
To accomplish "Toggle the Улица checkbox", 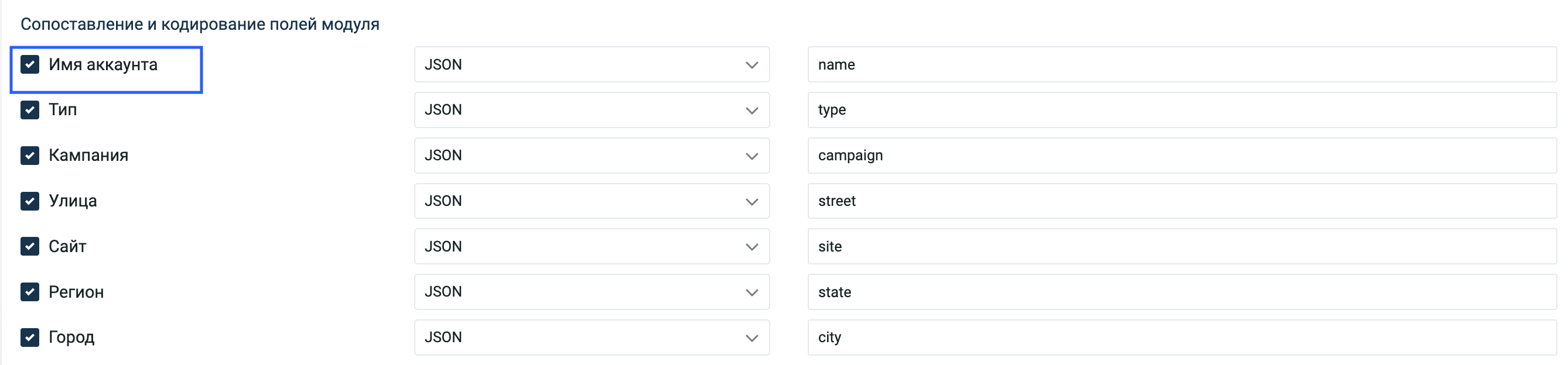I will click(30, 201).
